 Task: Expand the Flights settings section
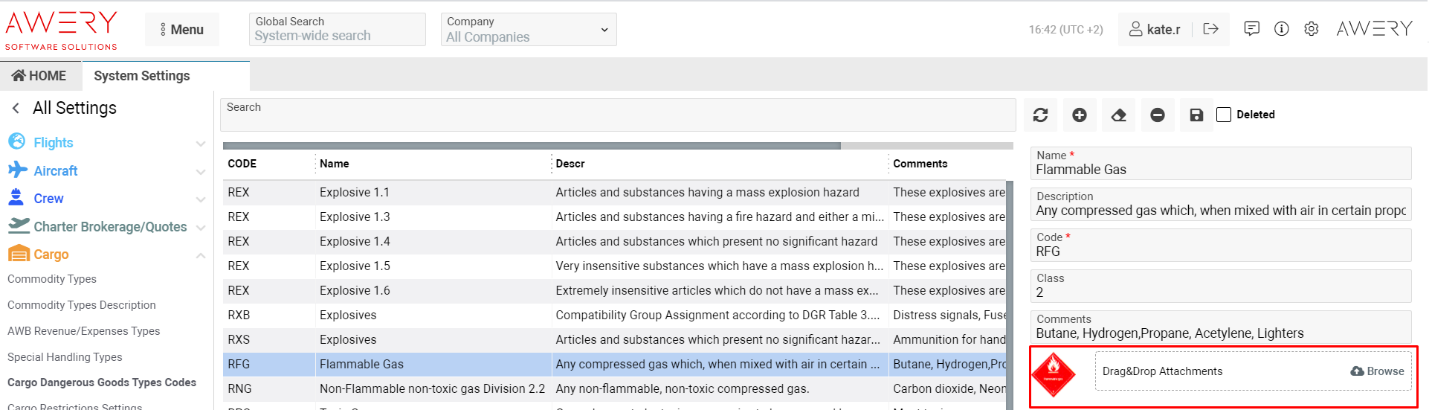click(200, 143)
